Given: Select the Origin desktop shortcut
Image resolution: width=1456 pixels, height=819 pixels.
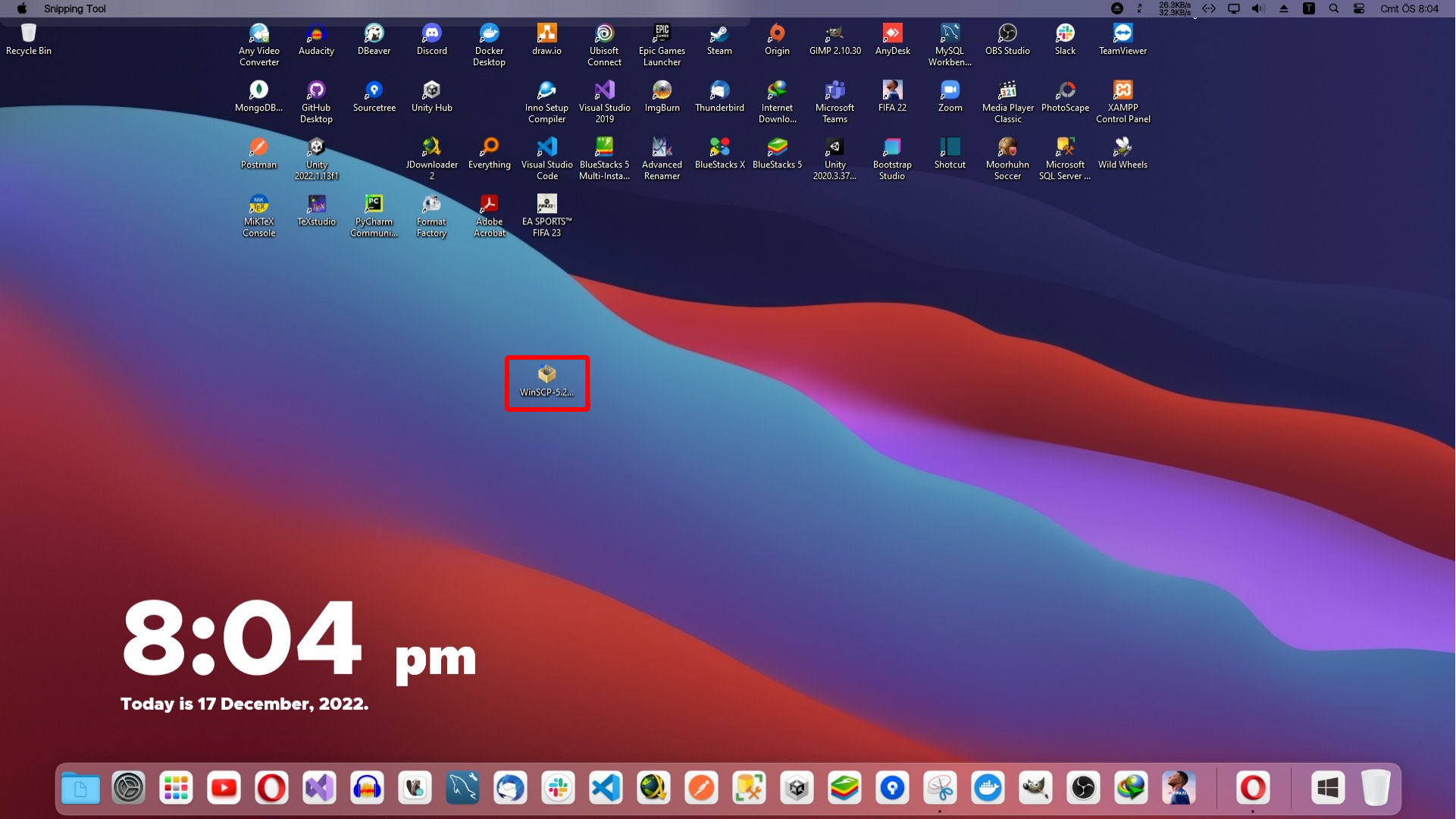Looking at the screenshot, I should 778,39.
